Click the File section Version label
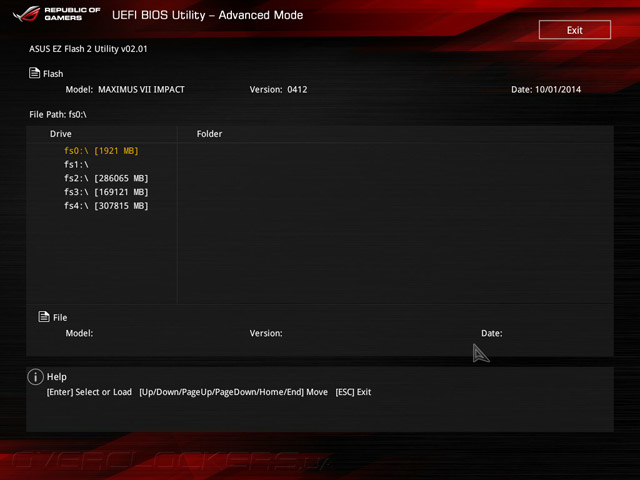The image size is (640, 480). coord(266,333)
